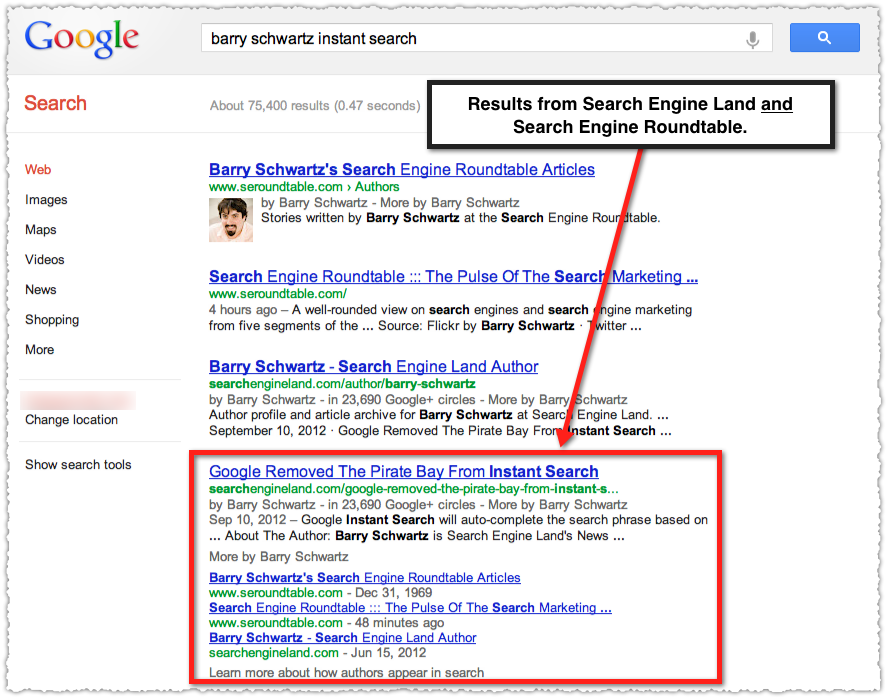Switch to Videos results
Image resolution: width=887 pixels, height=698 pixels.
coord(45,260)
